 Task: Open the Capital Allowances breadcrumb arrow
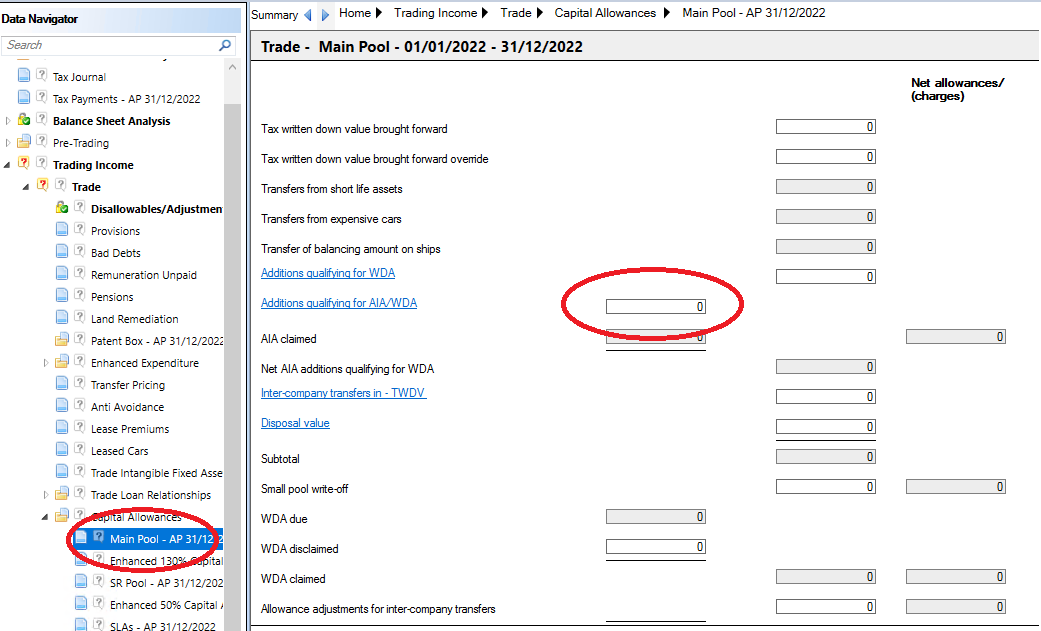pyautogui.click(x=667, y=13)
